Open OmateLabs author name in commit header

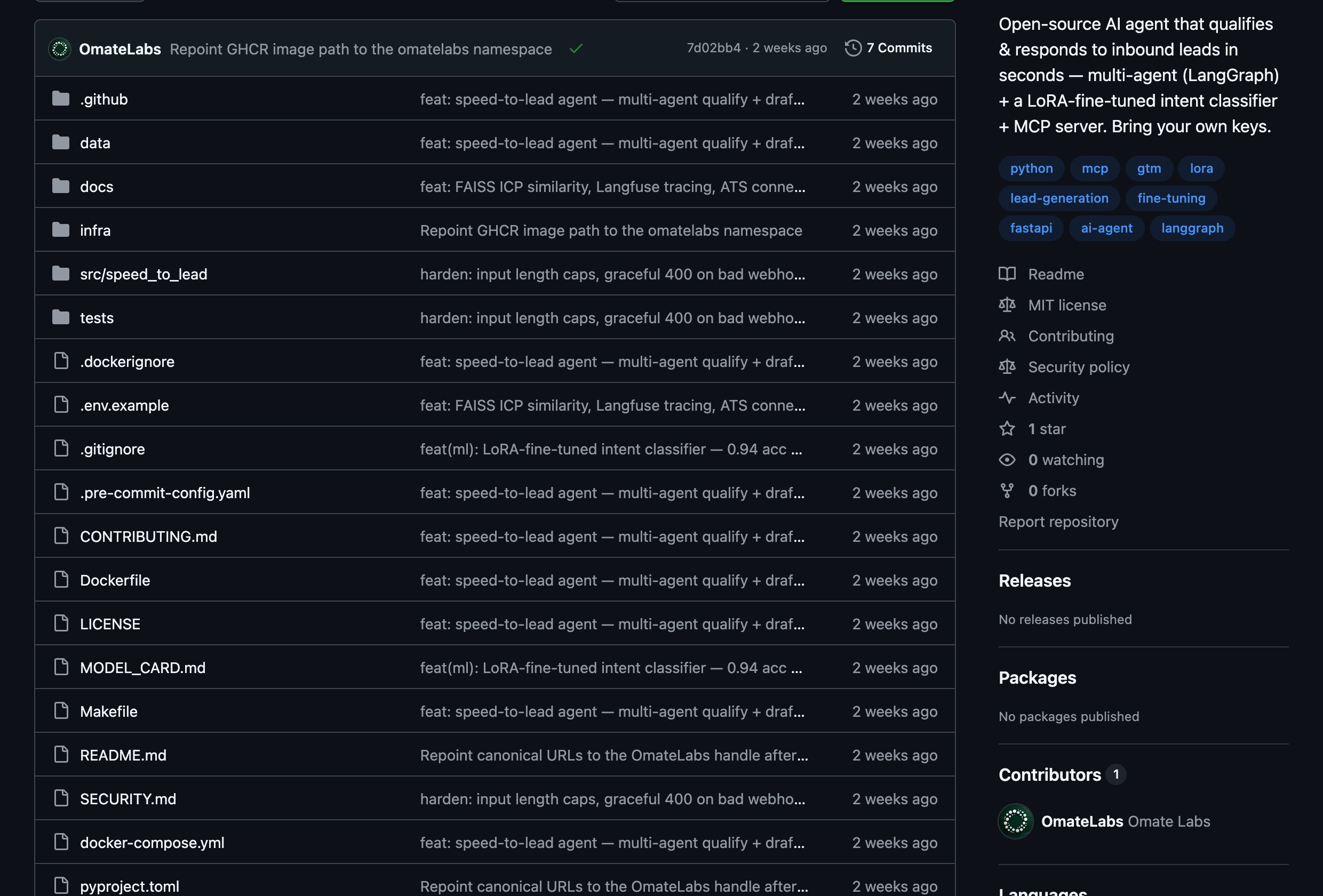pos(120,50)
